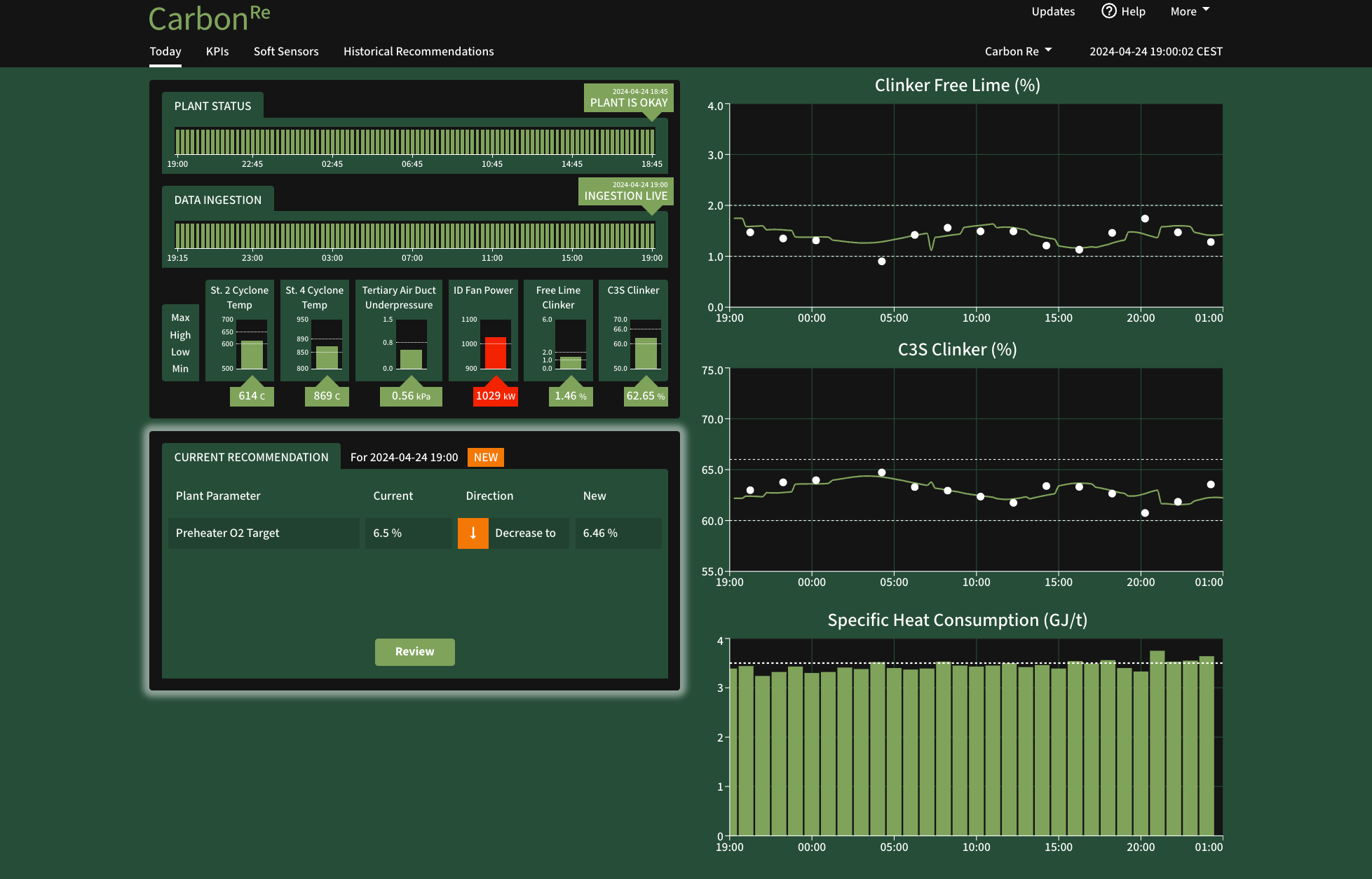This screenshot has width=1372, height=879.
Task: Open the Updates link
Action: [x=1053, y=11]
